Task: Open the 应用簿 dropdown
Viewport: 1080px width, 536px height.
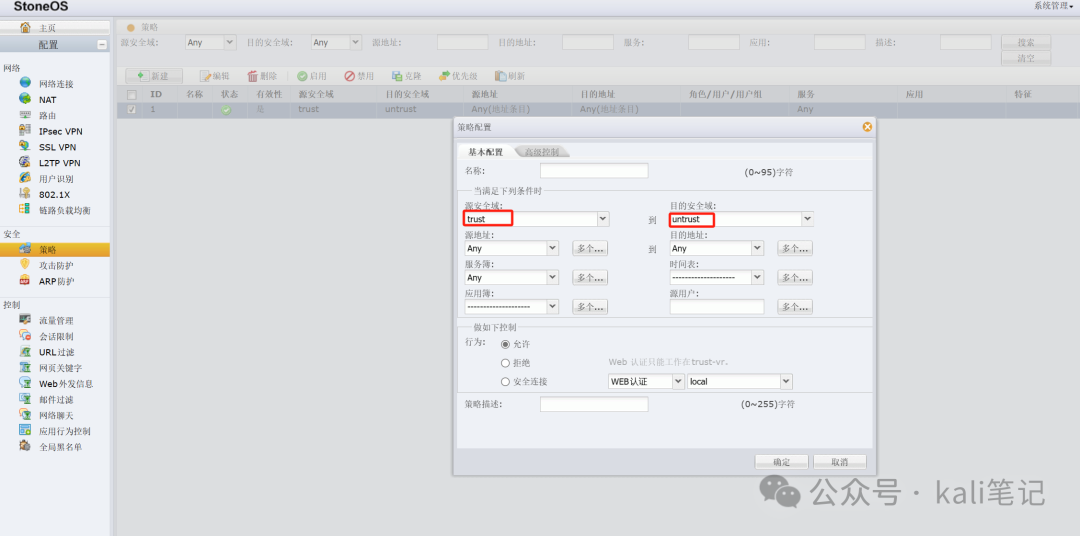Action: click(x=552, y=306)
